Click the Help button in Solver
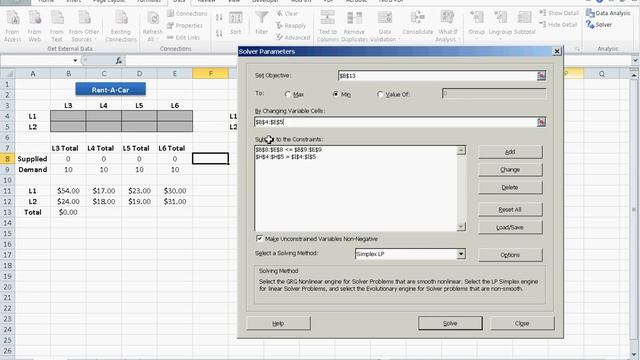 [x=278, y=323]
